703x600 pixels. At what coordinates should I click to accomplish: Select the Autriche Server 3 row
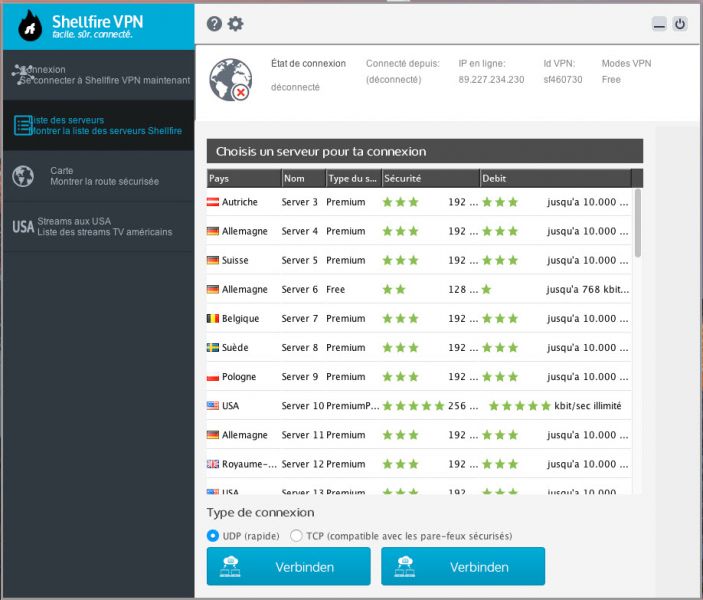tap(419, 202)
